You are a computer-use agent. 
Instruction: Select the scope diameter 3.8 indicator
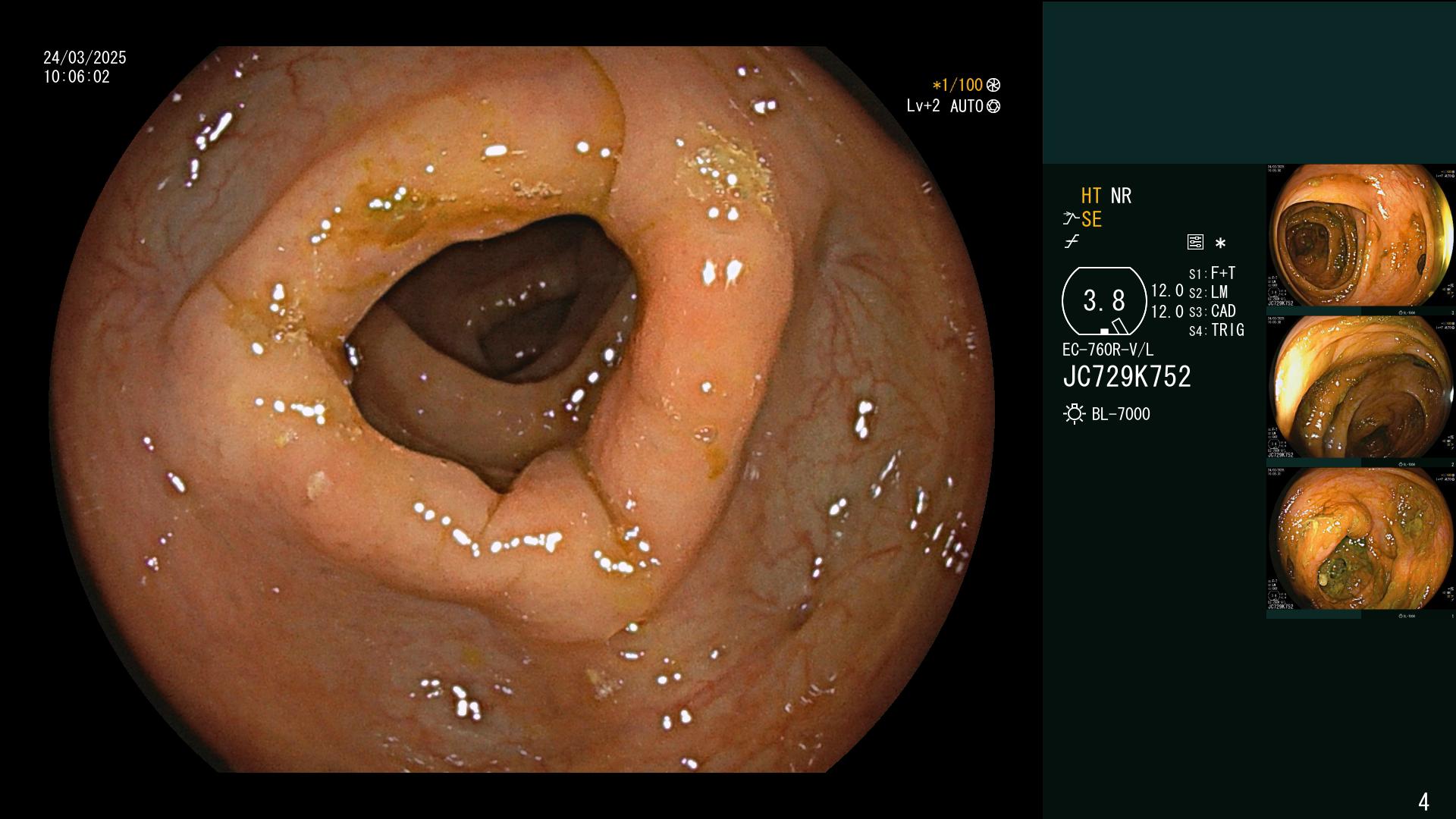coord(1104,301)
